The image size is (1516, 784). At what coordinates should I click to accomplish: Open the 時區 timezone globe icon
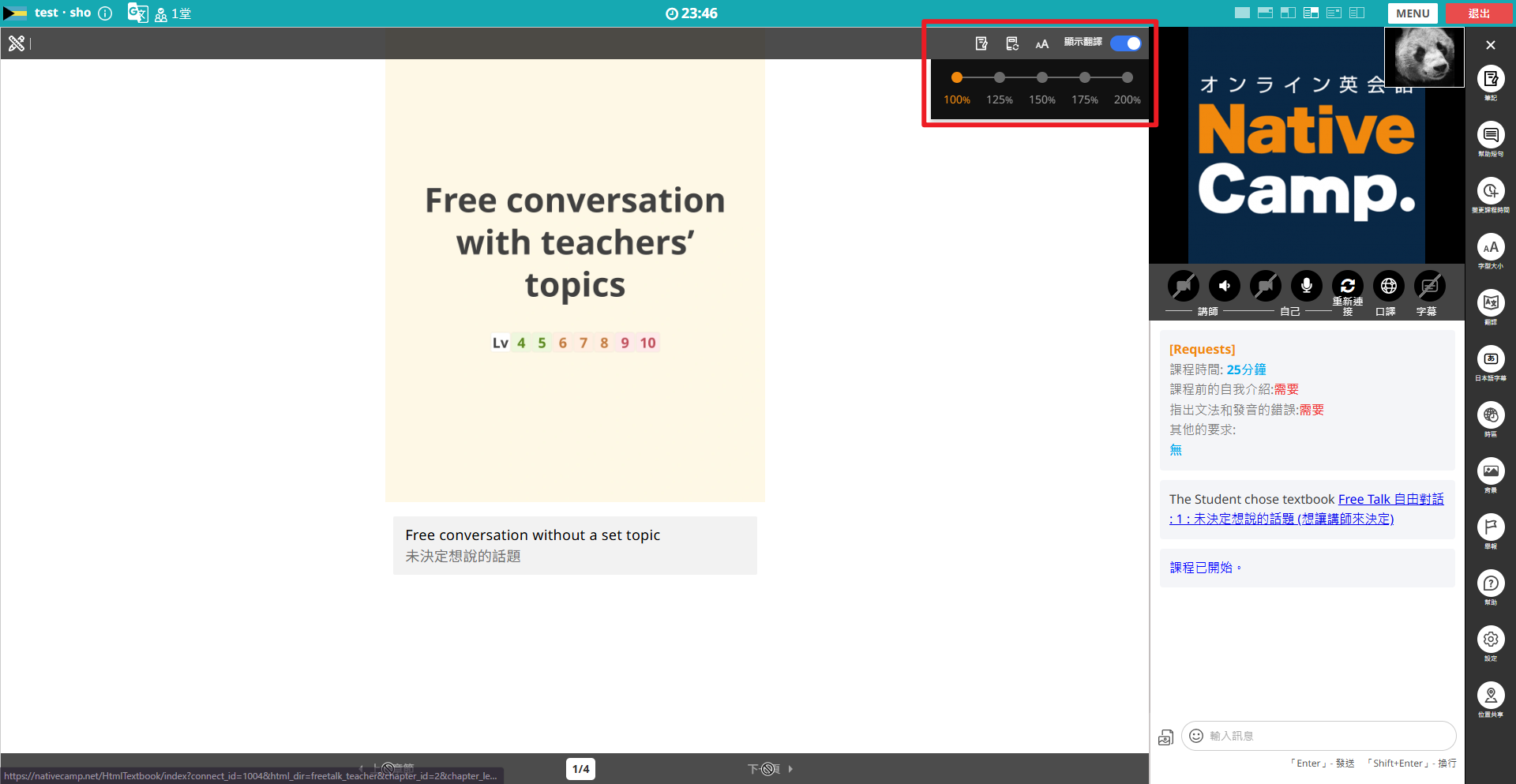(1491, 415)
